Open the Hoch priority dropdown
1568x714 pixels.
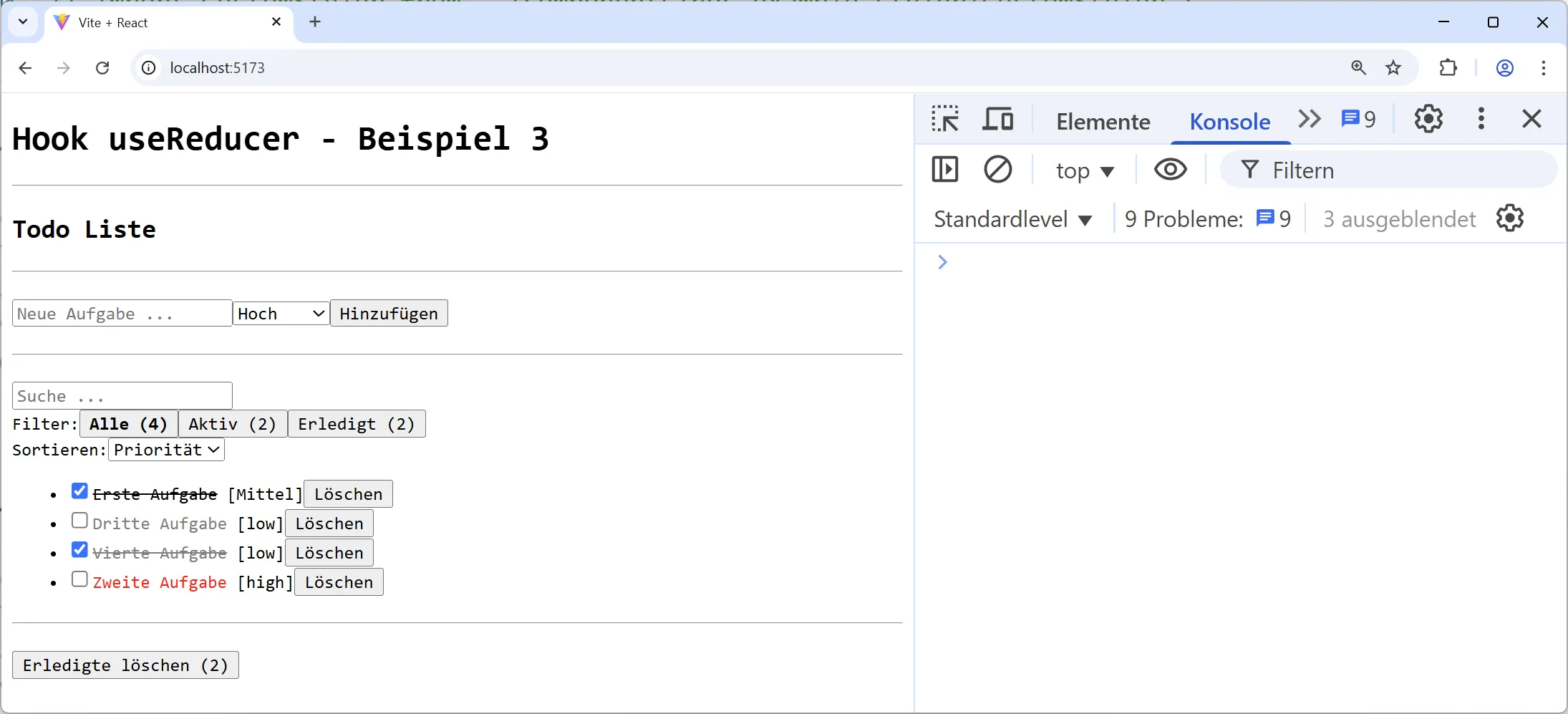(281, 314)
